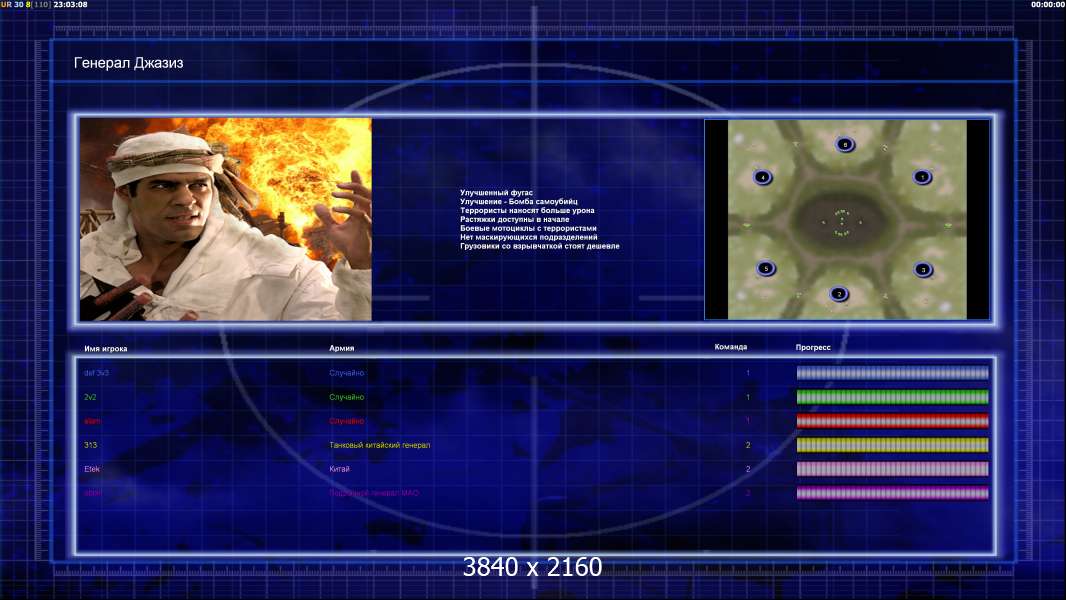The height and width of the screenshot is (600, 1066).
Task: Click the "Команда" column header
Action: point(730,347)
